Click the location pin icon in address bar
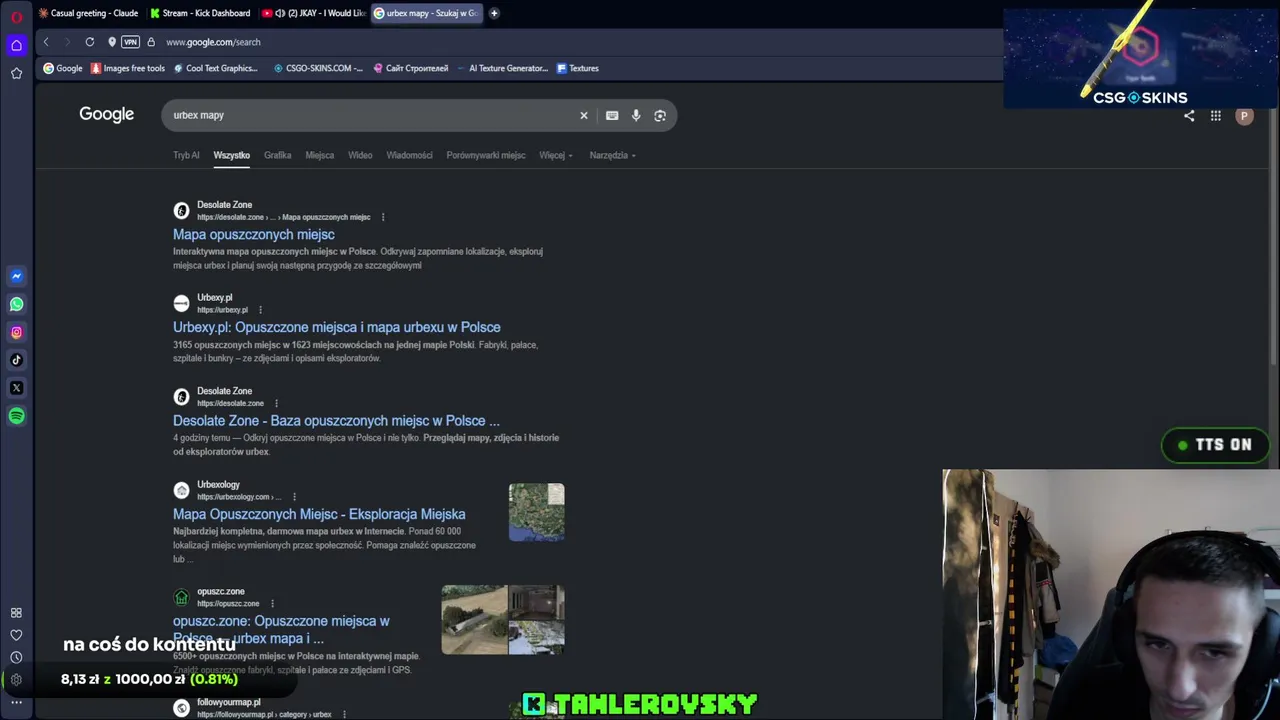The image size is (1280, 720). tap(112, 42)
